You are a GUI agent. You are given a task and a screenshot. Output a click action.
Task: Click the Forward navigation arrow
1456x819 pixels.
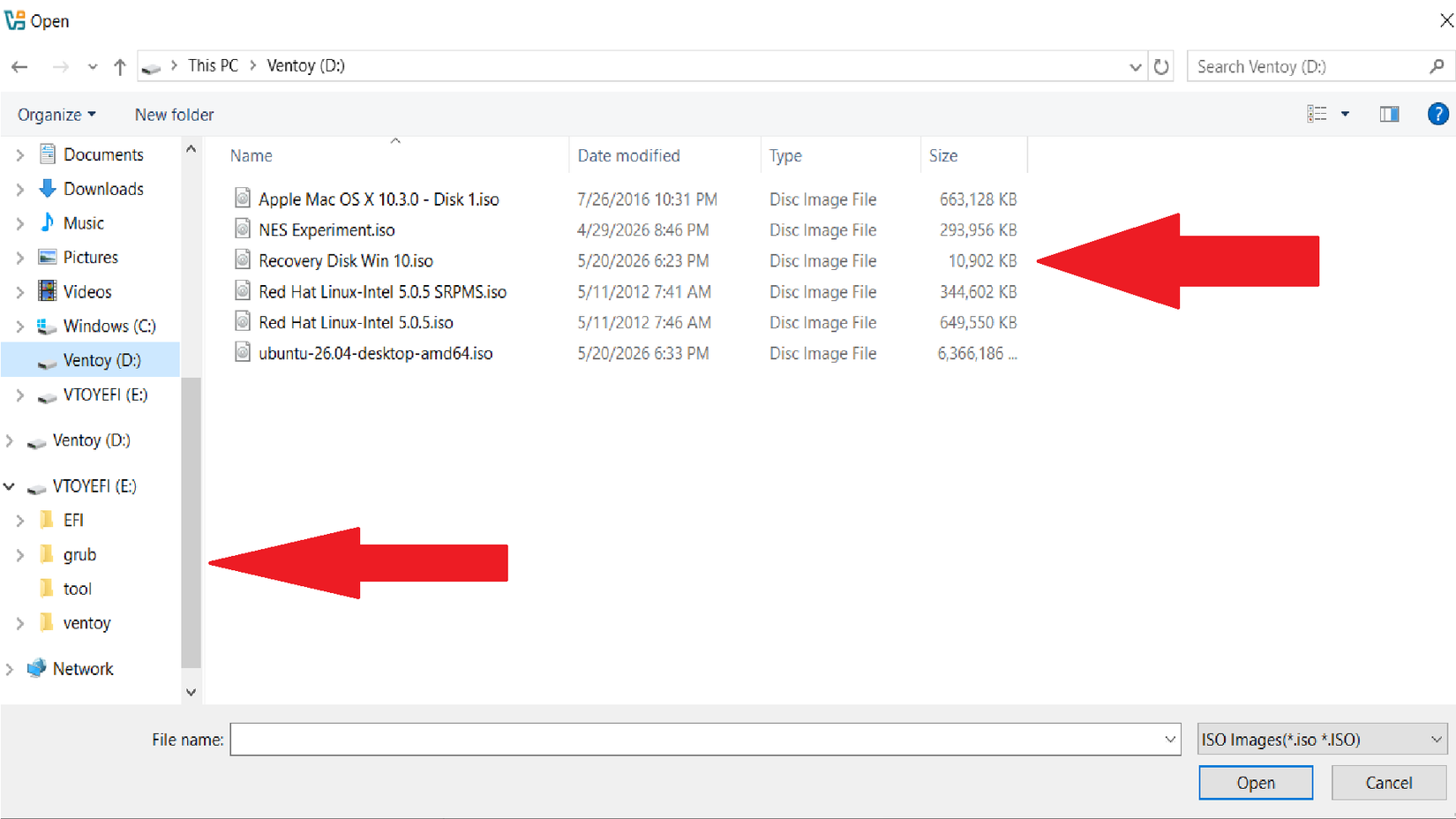coord(60,67)
